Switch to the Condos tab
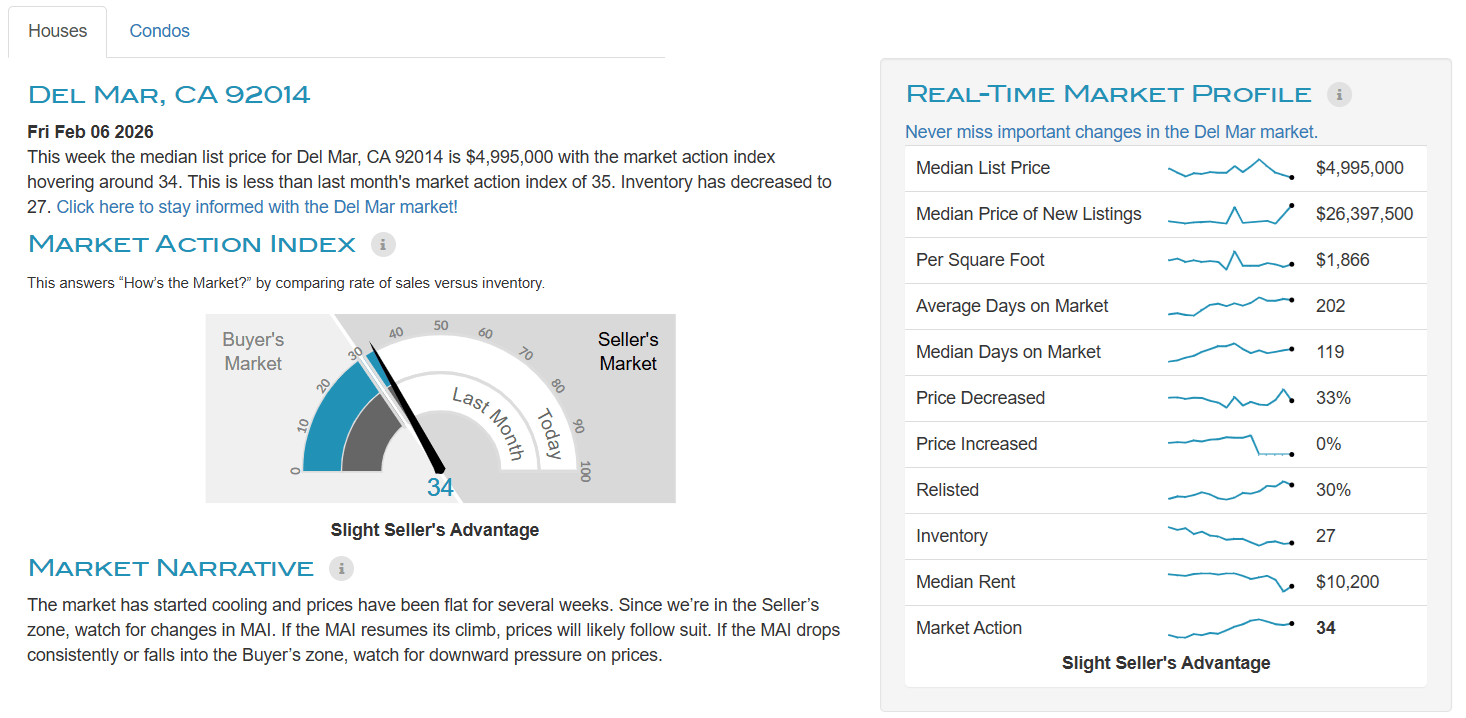Viewport: 1466px width, 718px height. tap(159, 31)
